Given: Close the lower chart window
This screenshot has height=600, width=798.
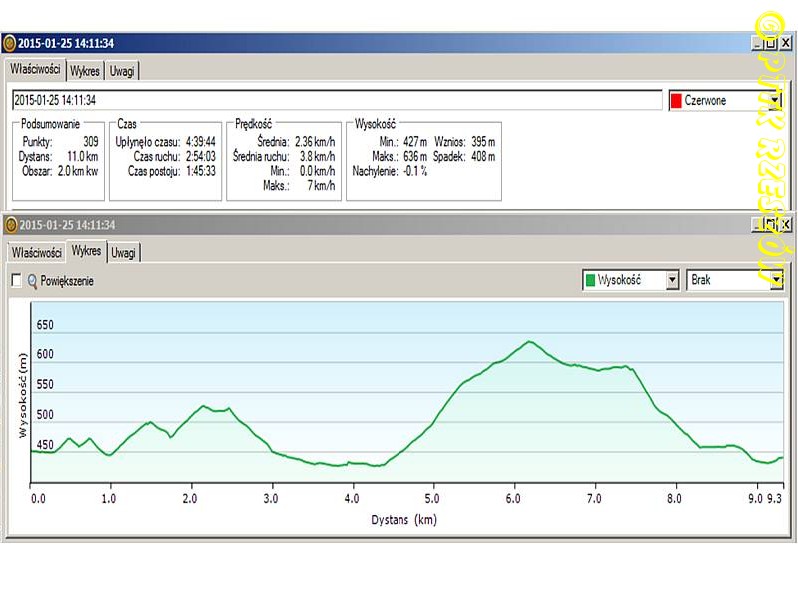Looking at the screenshot, I should [785, 224].
